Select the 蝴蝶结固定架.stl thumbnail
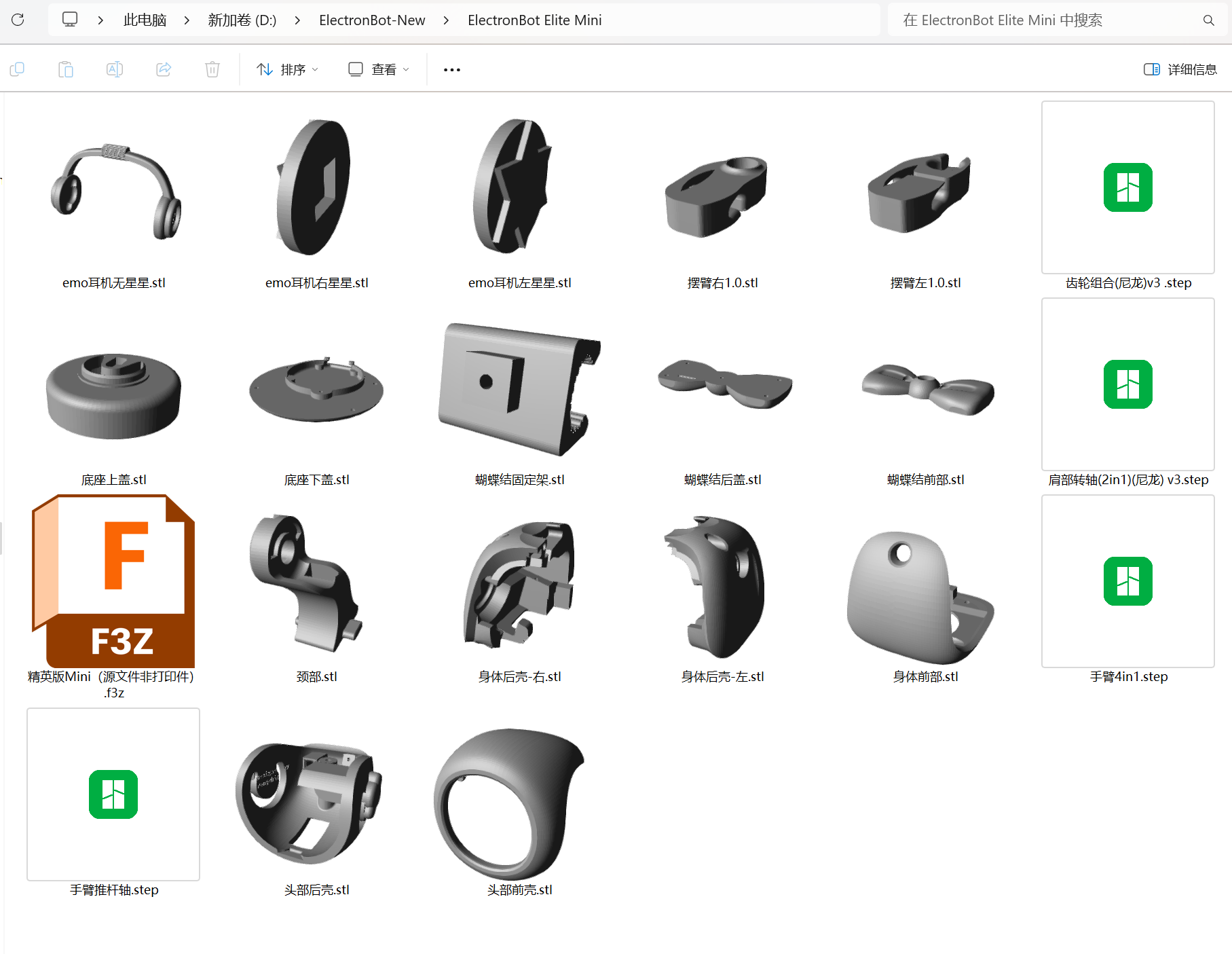This screenshot has height=954, width=1232. (x=520, y=388)
